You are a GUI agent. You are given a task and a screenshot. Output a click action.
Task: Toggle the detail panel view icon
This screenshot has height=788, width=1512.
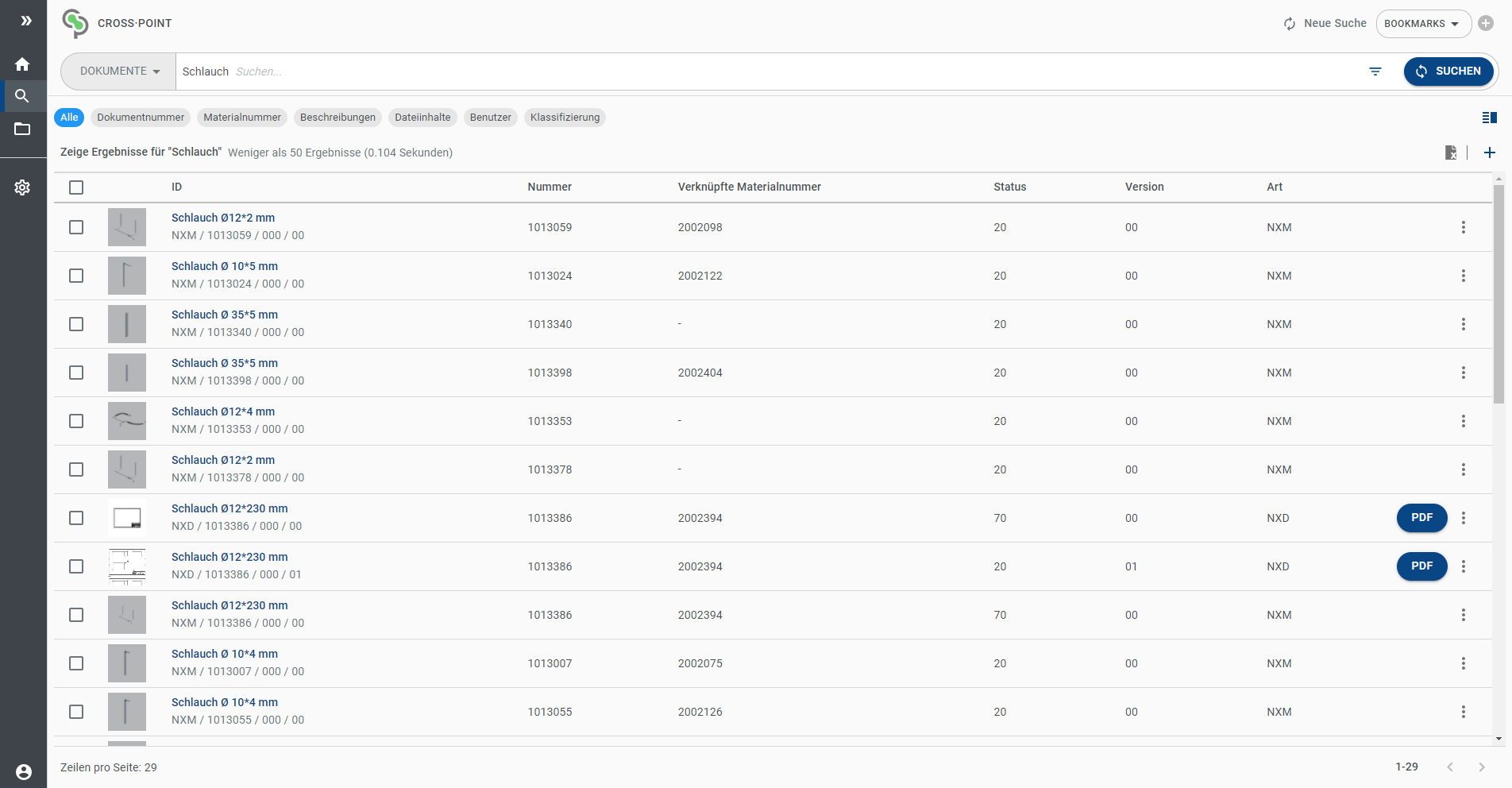1490,118
